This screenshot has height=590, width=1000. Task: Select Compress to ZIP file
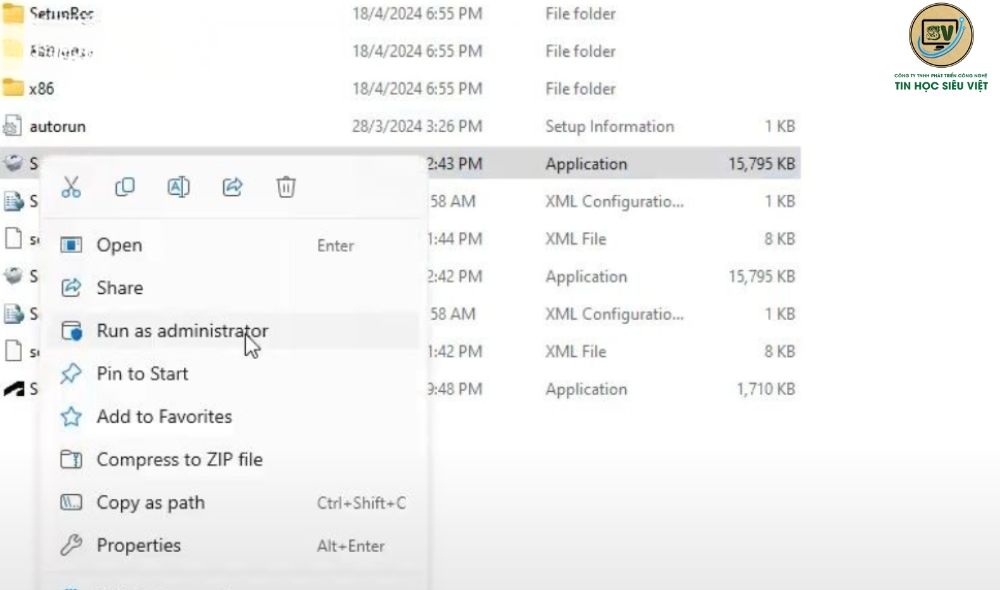[233, 459]
